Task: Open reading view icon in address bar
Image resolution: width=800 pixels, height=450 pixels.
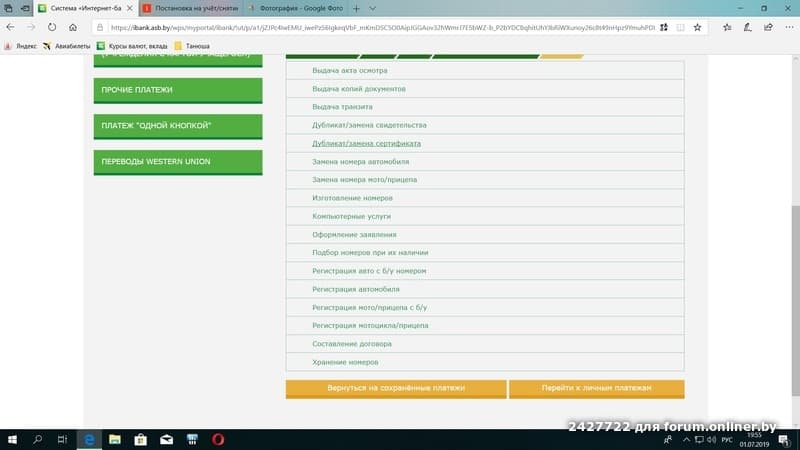Action: point(681,28)
